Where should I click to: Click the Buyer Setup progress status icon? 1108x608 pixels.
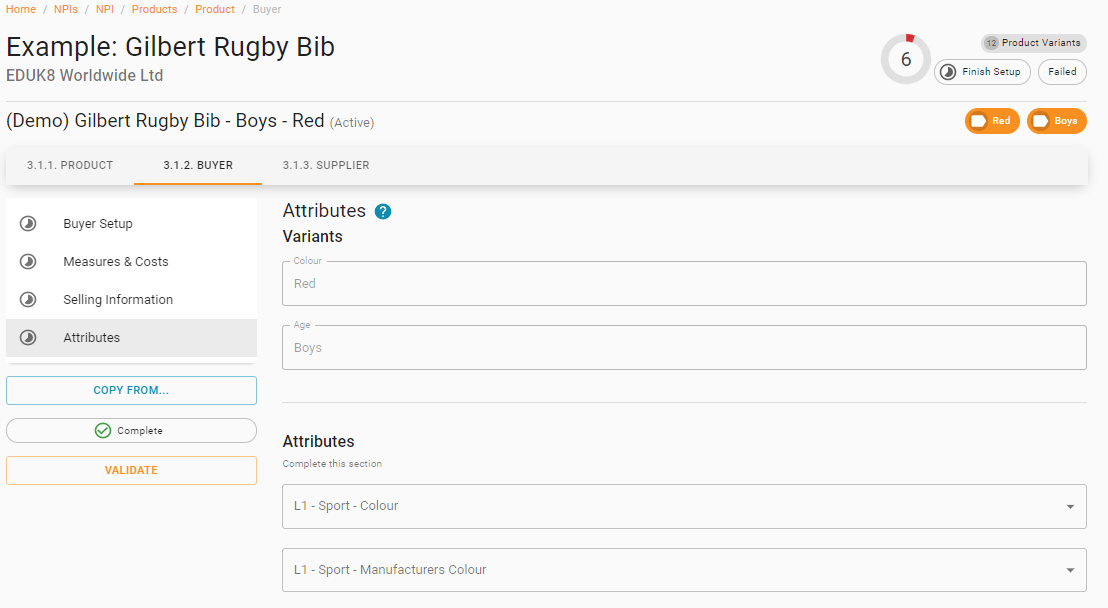28,223
